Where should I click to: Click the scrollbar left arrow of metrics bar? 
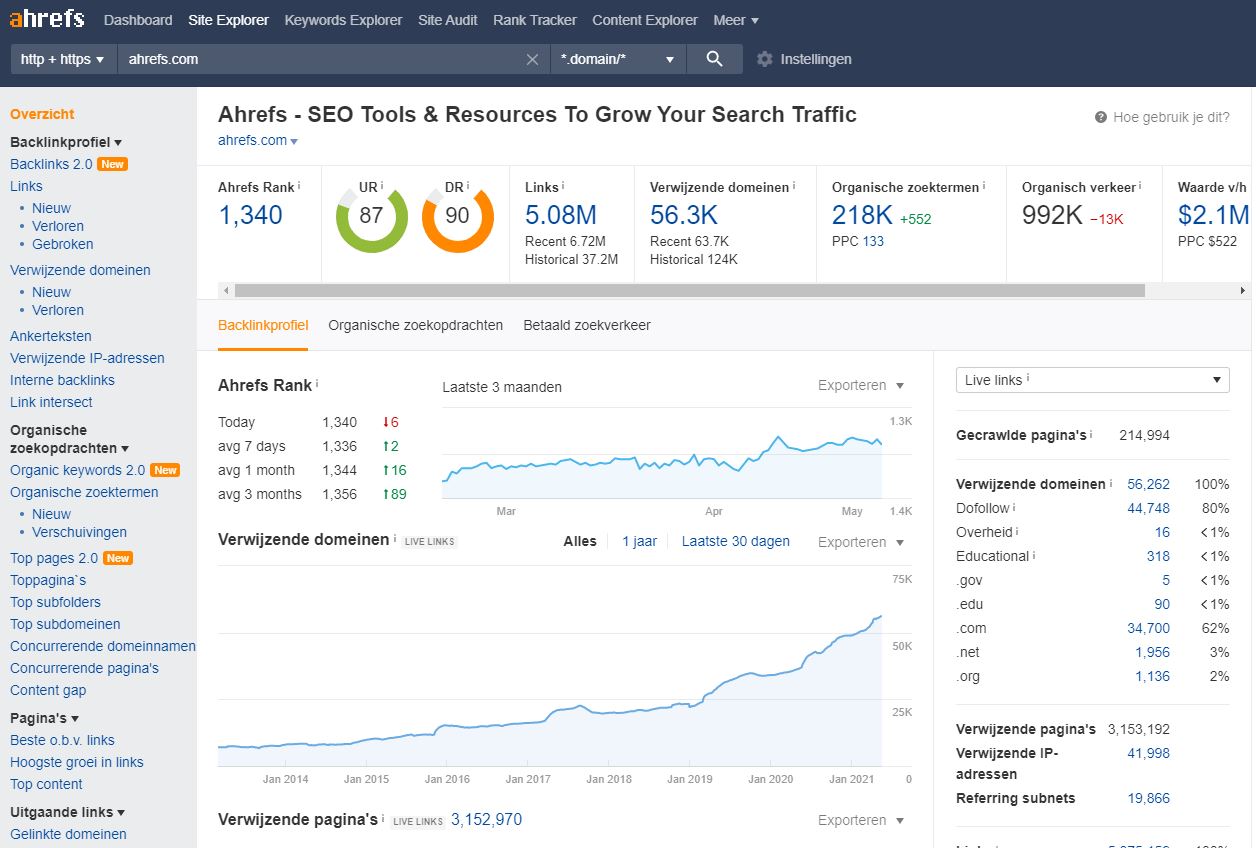pos(226,290)
